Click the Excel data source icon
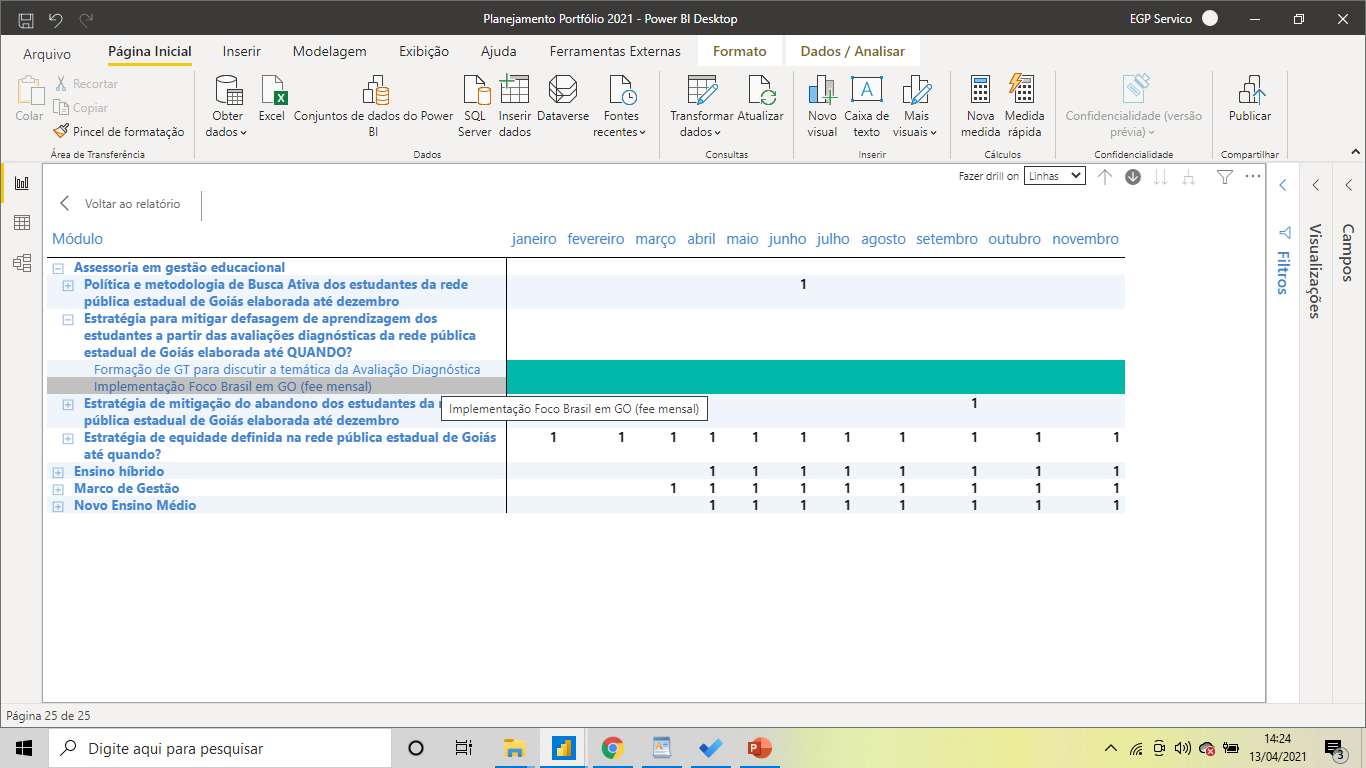The height and width of the screenshot is (768, 1366). click(x=272, y=99)
